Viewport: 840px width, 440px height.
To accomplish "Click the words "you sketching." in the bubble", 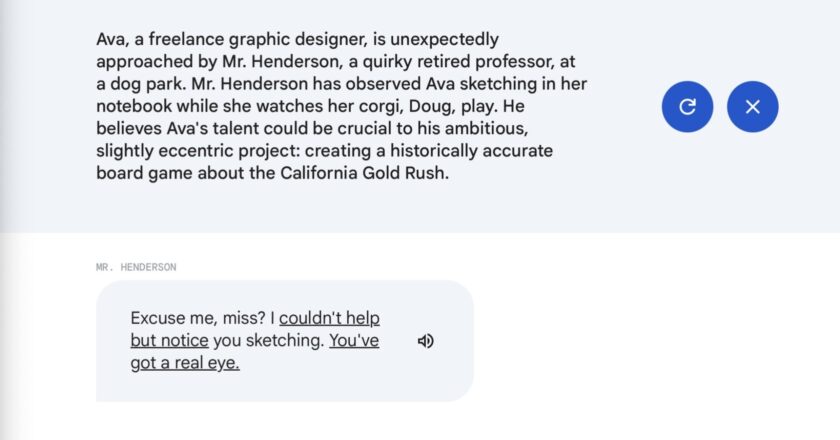I will click(x=269, y=340).
